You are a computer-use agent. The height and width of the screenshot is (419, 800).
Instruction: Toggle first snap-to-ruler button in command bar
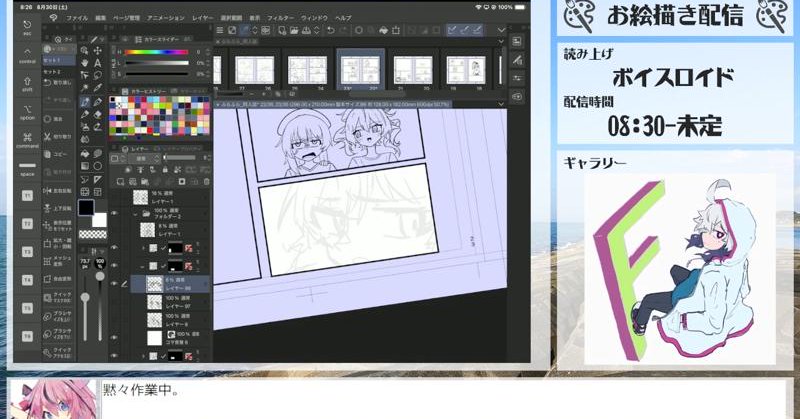point(452,31)
